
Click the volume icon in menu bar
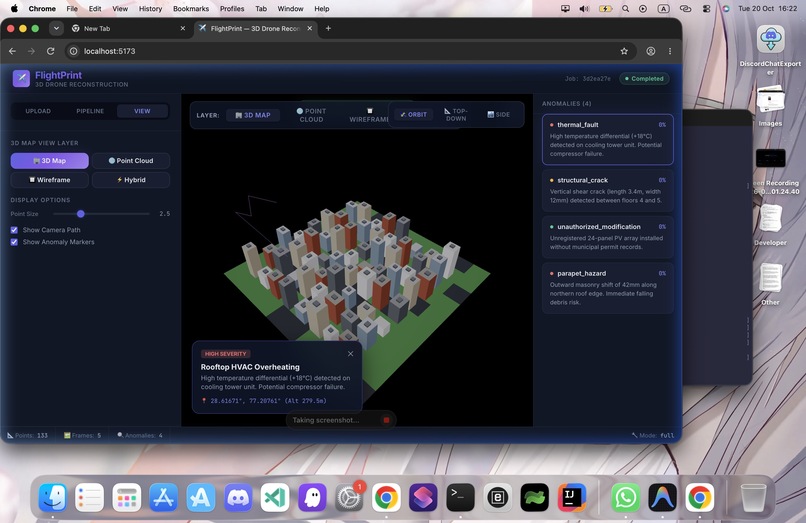click(584, 9)
